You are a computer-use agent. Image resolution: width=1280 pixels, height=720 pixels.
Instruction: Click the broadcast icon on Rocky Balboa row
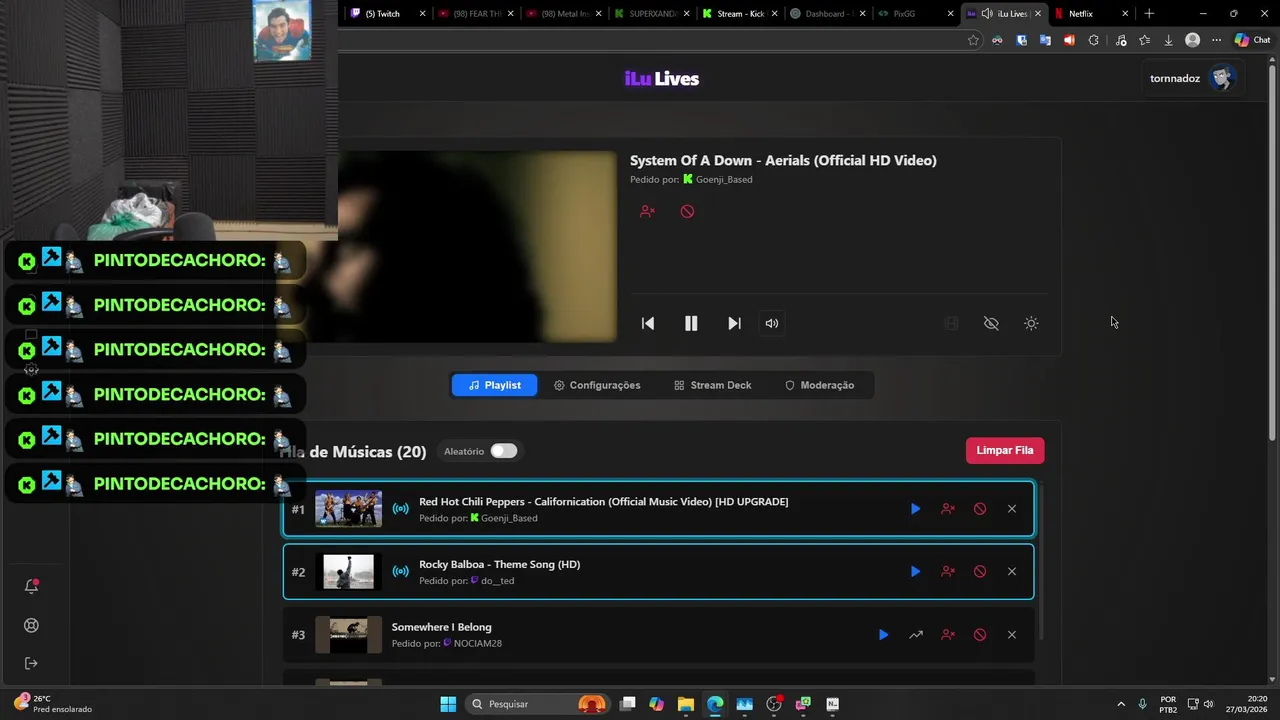[400, 572]
